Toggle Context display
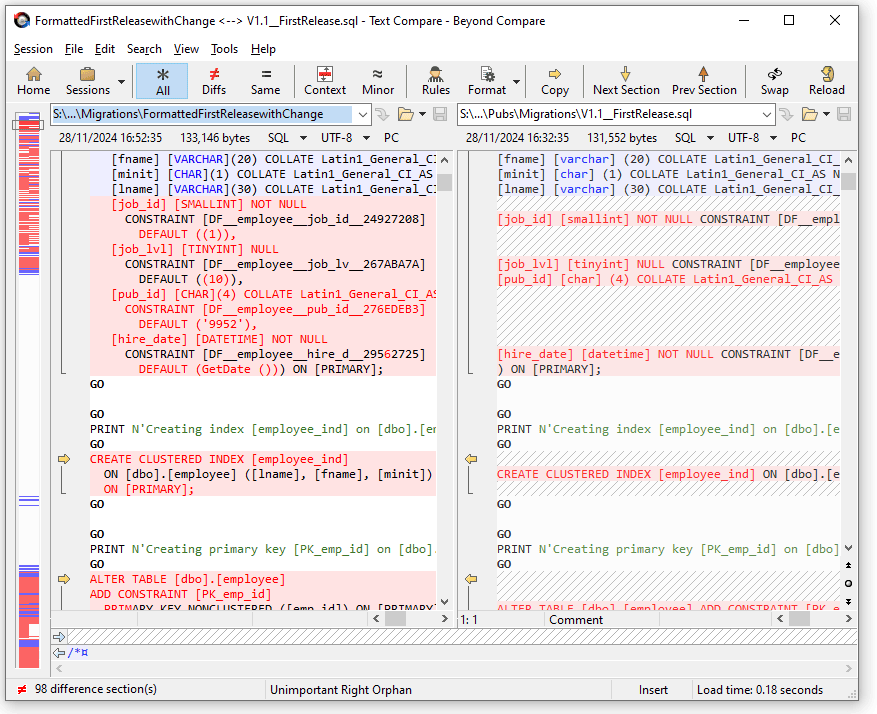The image size is (877, 714). [x=325, y=82]
